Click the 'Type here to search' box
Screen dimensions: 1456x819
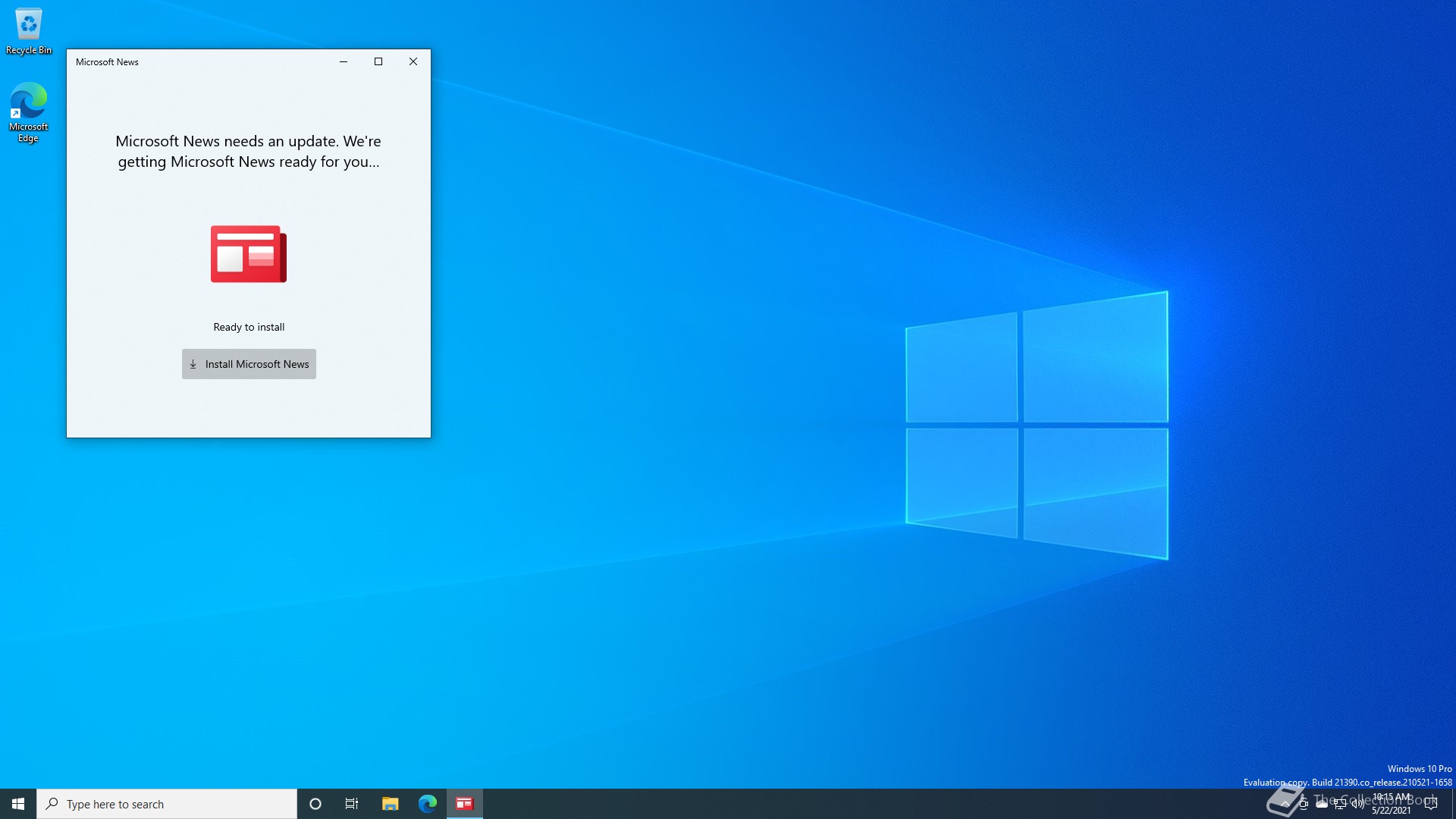coord(167,804)
